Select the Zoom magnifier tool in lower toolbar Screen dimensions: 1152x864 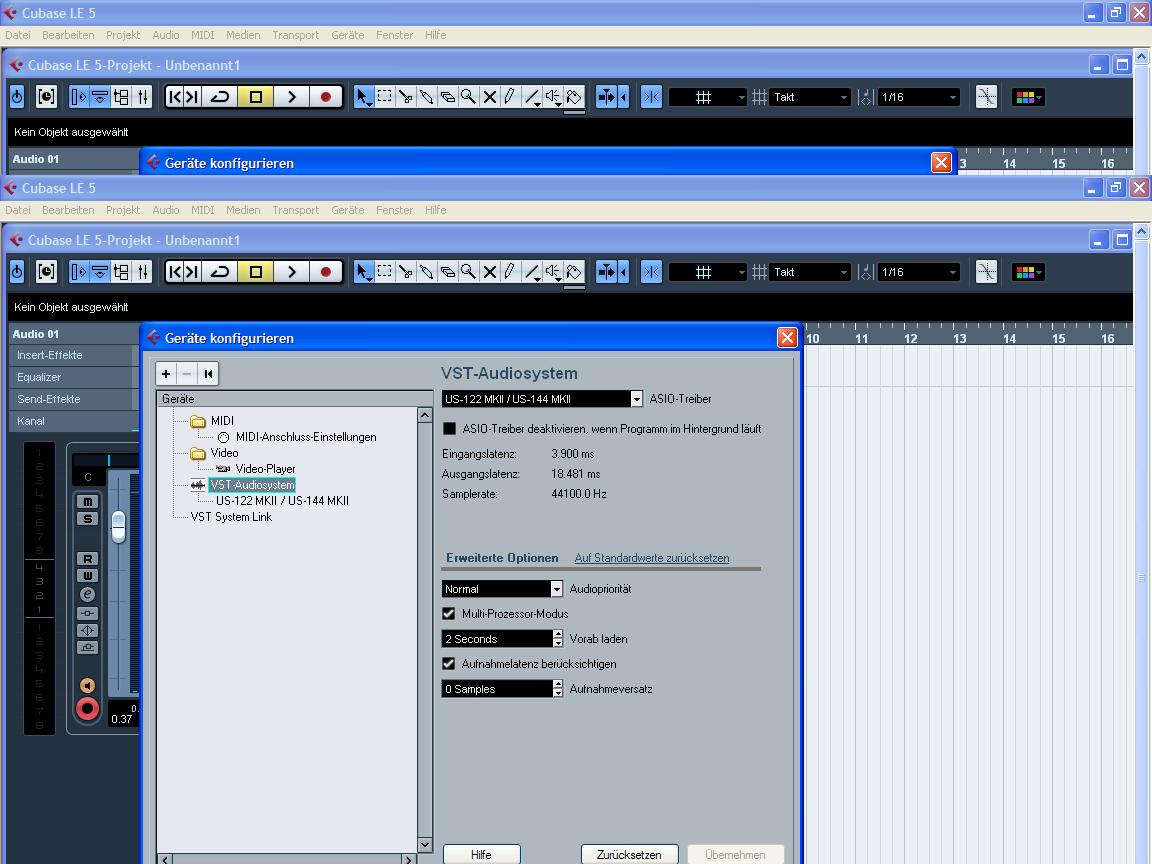(468, 272)
